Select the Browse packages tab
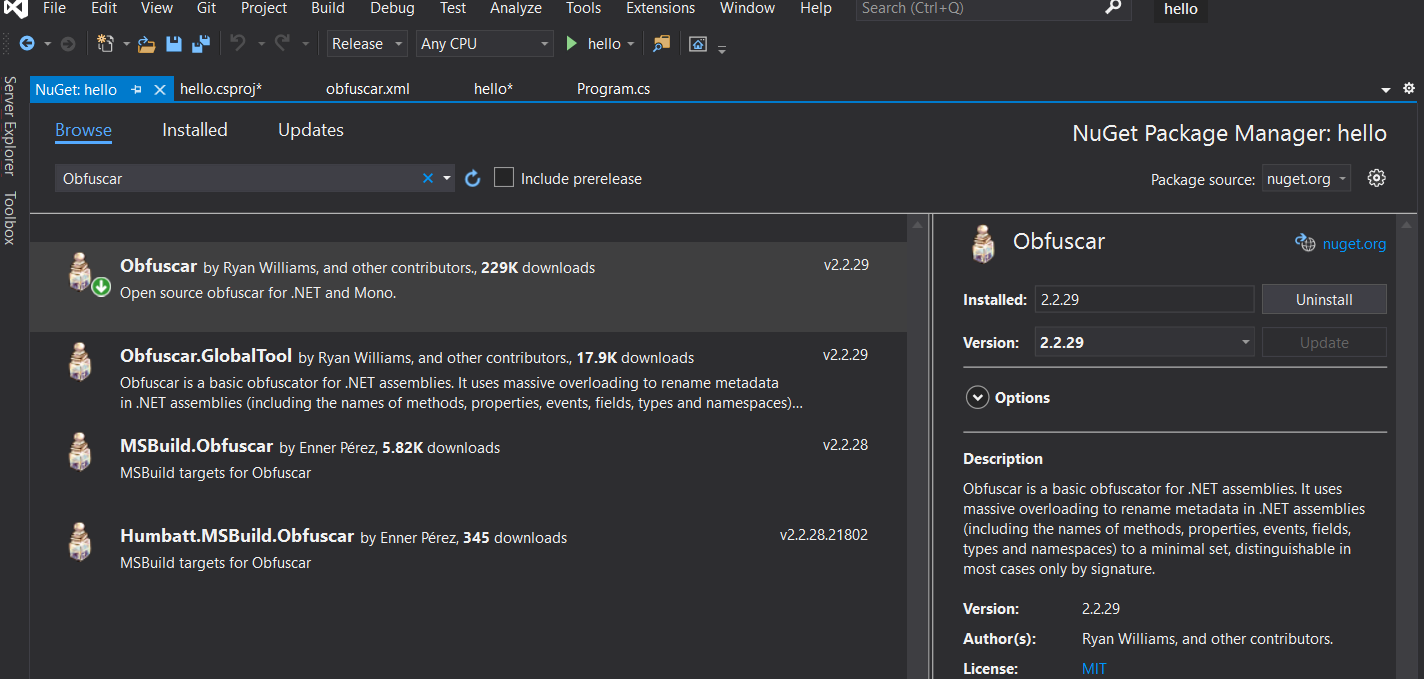The height and width of the screenshot is (679, 1424). pyautogui.click(x=83, y=130)
